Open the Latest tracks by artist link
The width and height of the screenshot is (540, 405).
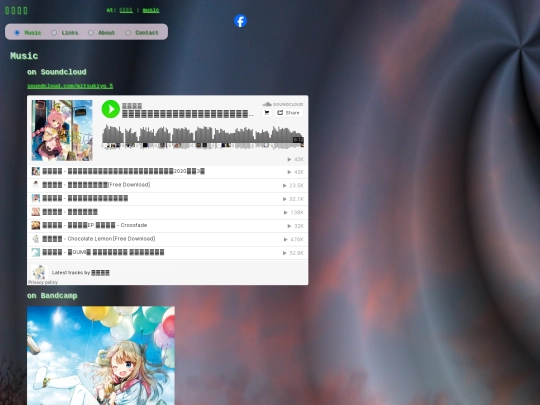[x=81, y=273]
